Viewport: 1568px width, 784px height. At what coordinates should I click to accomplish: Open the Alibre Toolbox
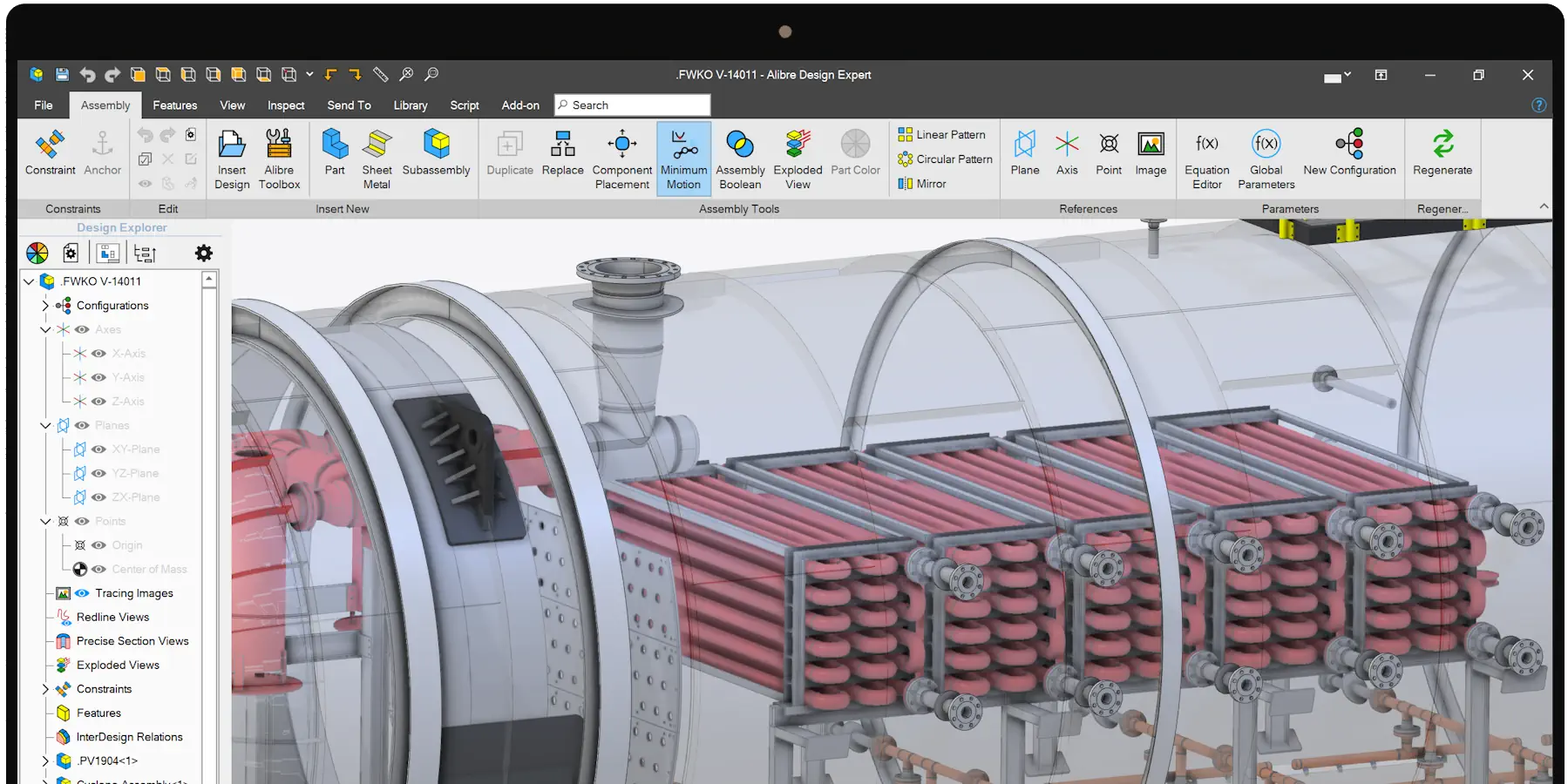[279, 159]
